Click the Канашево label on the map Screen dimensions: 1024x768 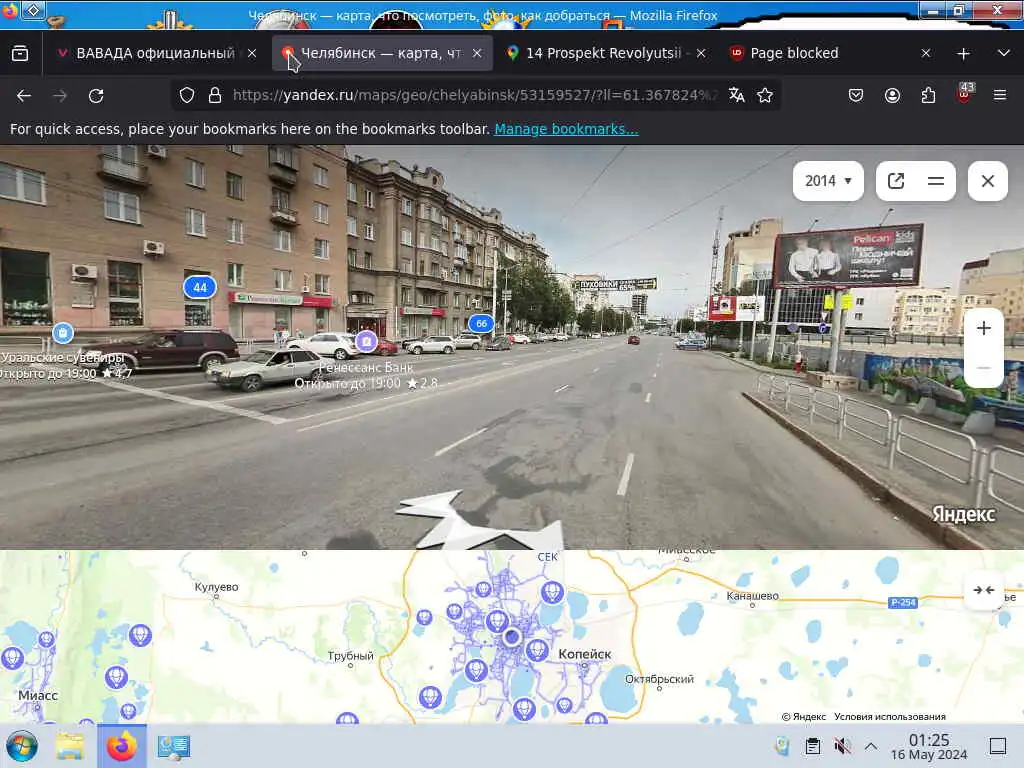(752, 596)
